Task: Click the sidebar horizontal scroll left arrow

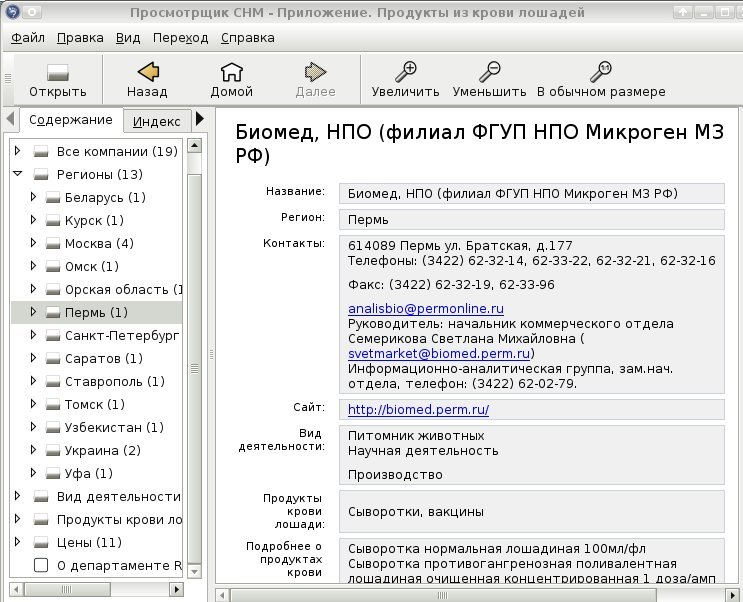Action: (16, 590)
